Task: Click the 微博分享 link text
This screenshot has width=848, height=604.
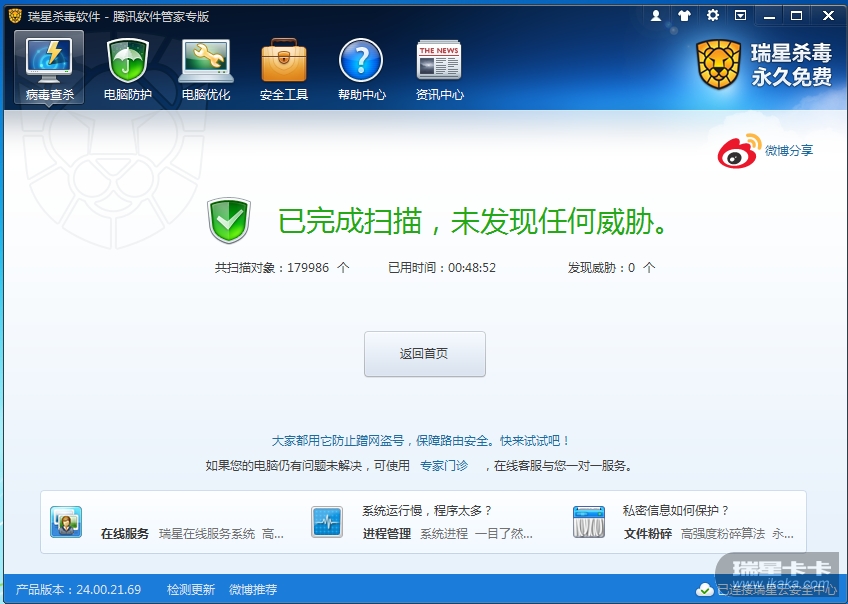Action: [x=789, y=150]
